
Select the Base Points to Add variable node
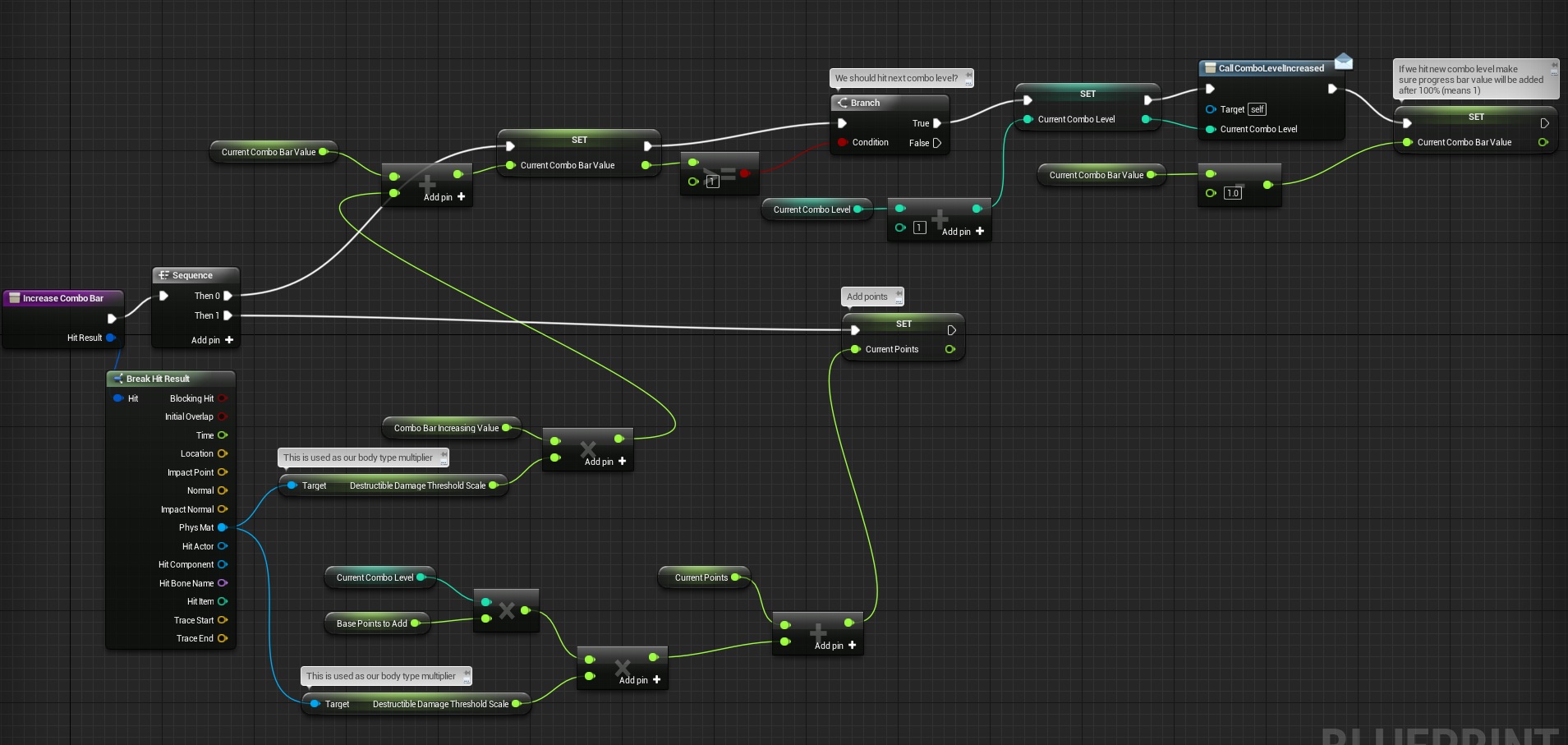(x=378, y=623)
